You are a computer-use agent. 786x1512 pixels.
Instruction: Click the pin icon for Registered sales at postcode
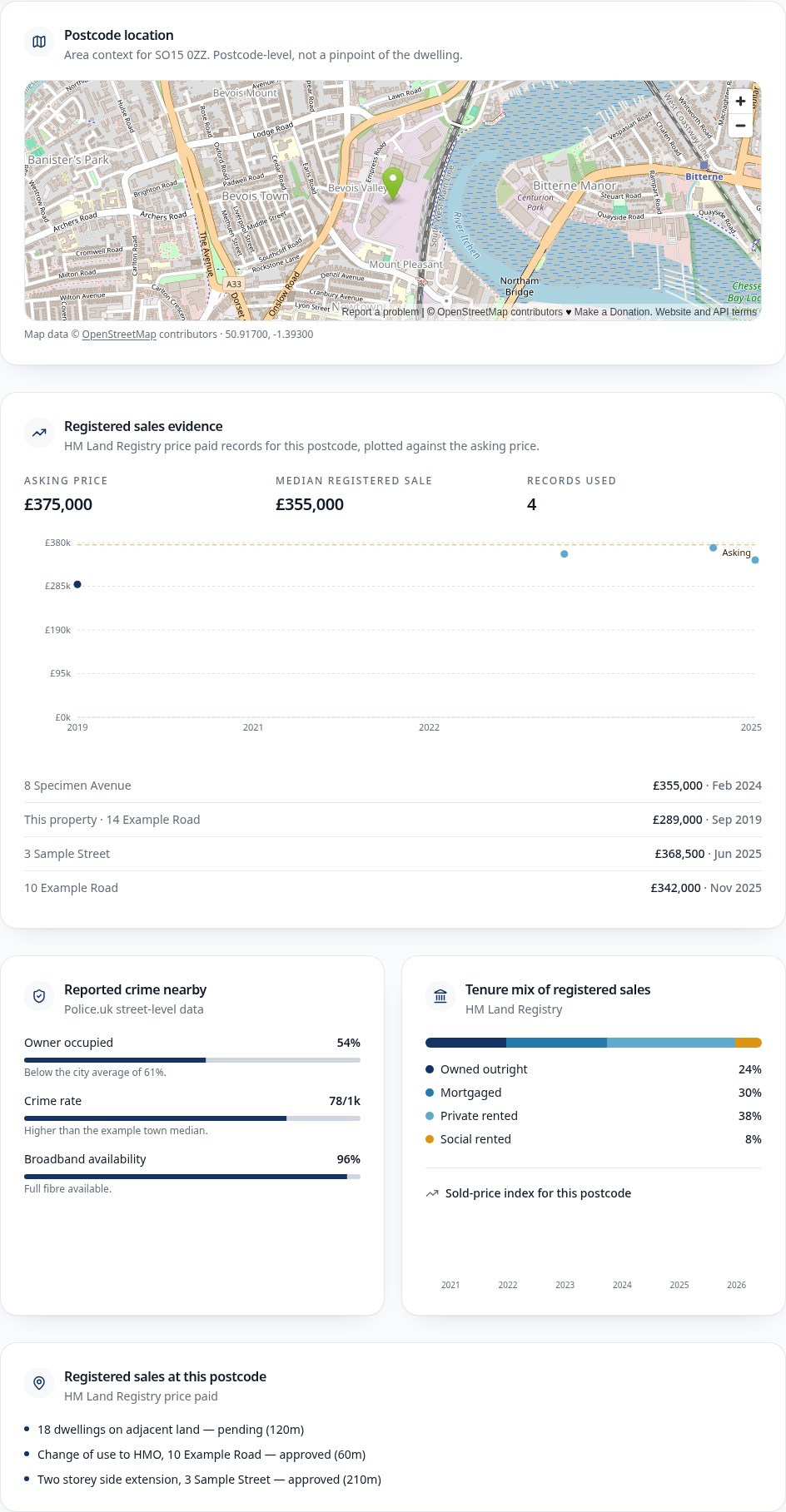[x=39, y=1383]
